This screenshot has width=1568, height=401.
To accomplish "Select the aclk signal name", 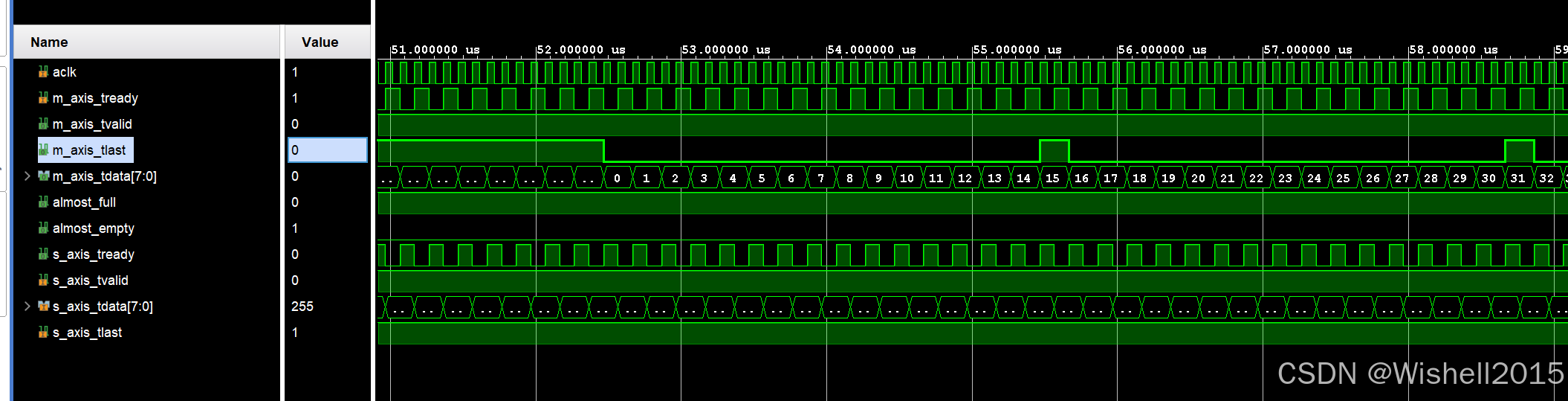I will [x=65, y=72].
